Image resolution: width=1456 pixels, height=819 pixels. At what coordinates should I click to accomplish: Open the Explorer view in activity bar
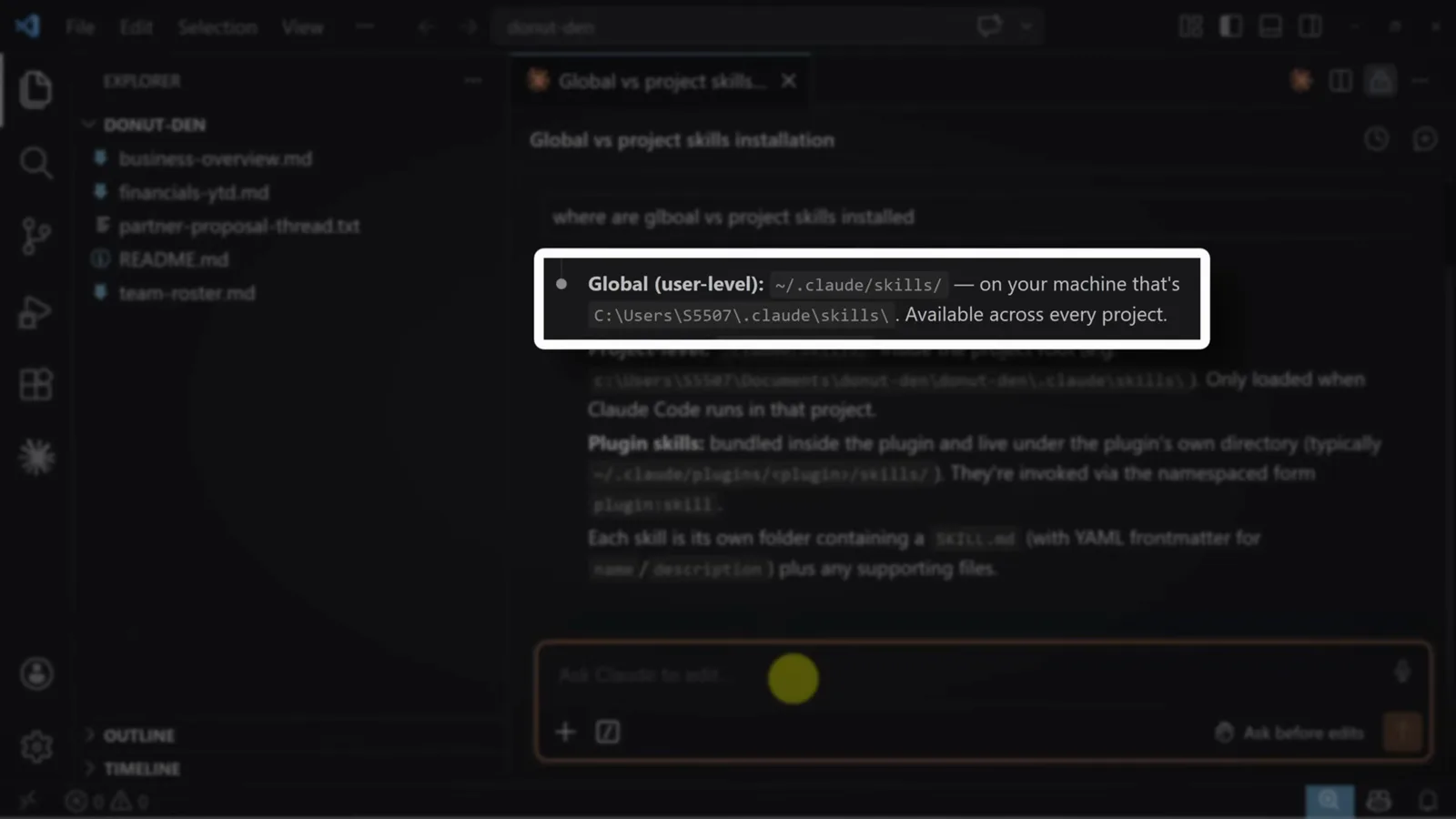pos(35,89)
